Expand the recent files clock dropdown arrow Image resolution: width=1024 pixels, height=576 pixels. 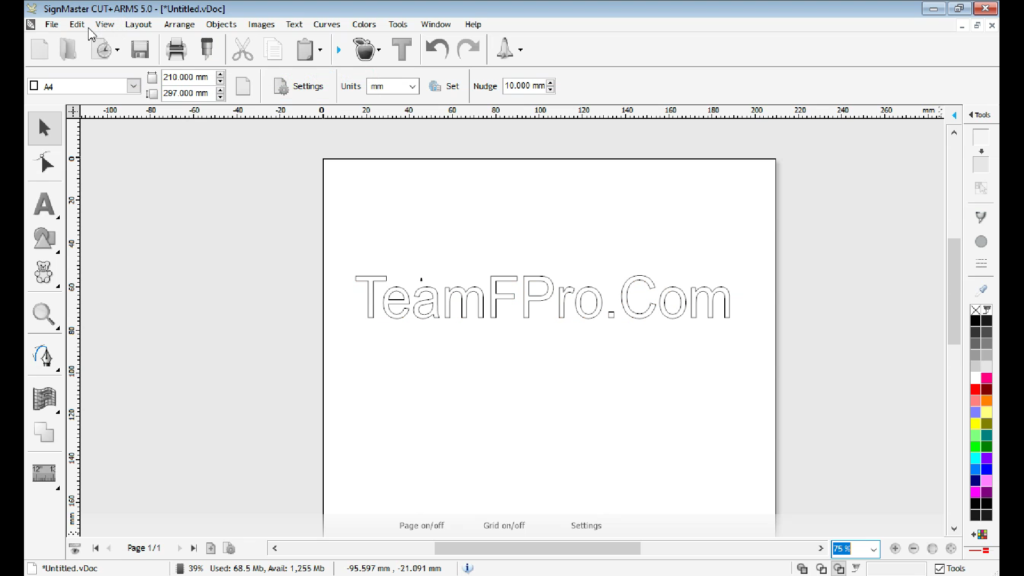[x=118, y=50]
